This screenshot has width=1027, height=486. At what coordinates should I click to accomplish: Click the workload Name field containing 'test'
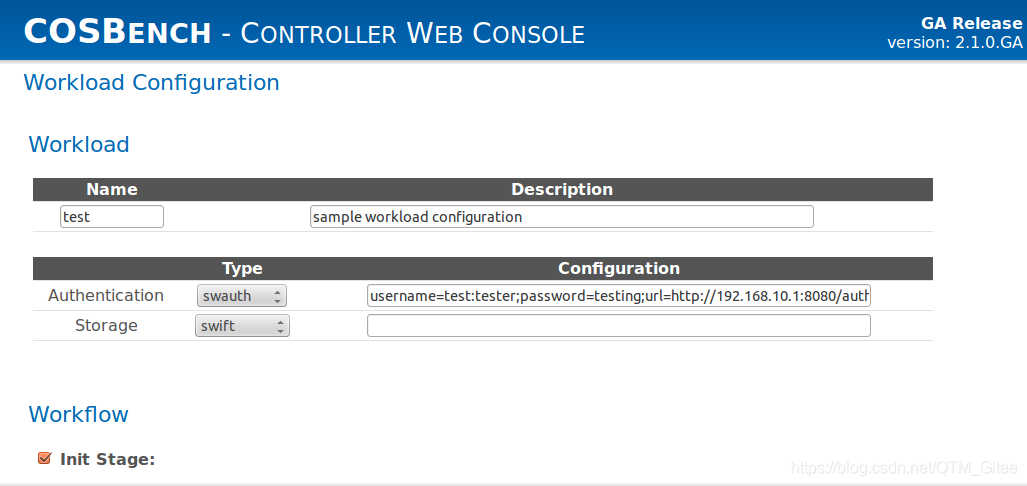coord(112,217)
